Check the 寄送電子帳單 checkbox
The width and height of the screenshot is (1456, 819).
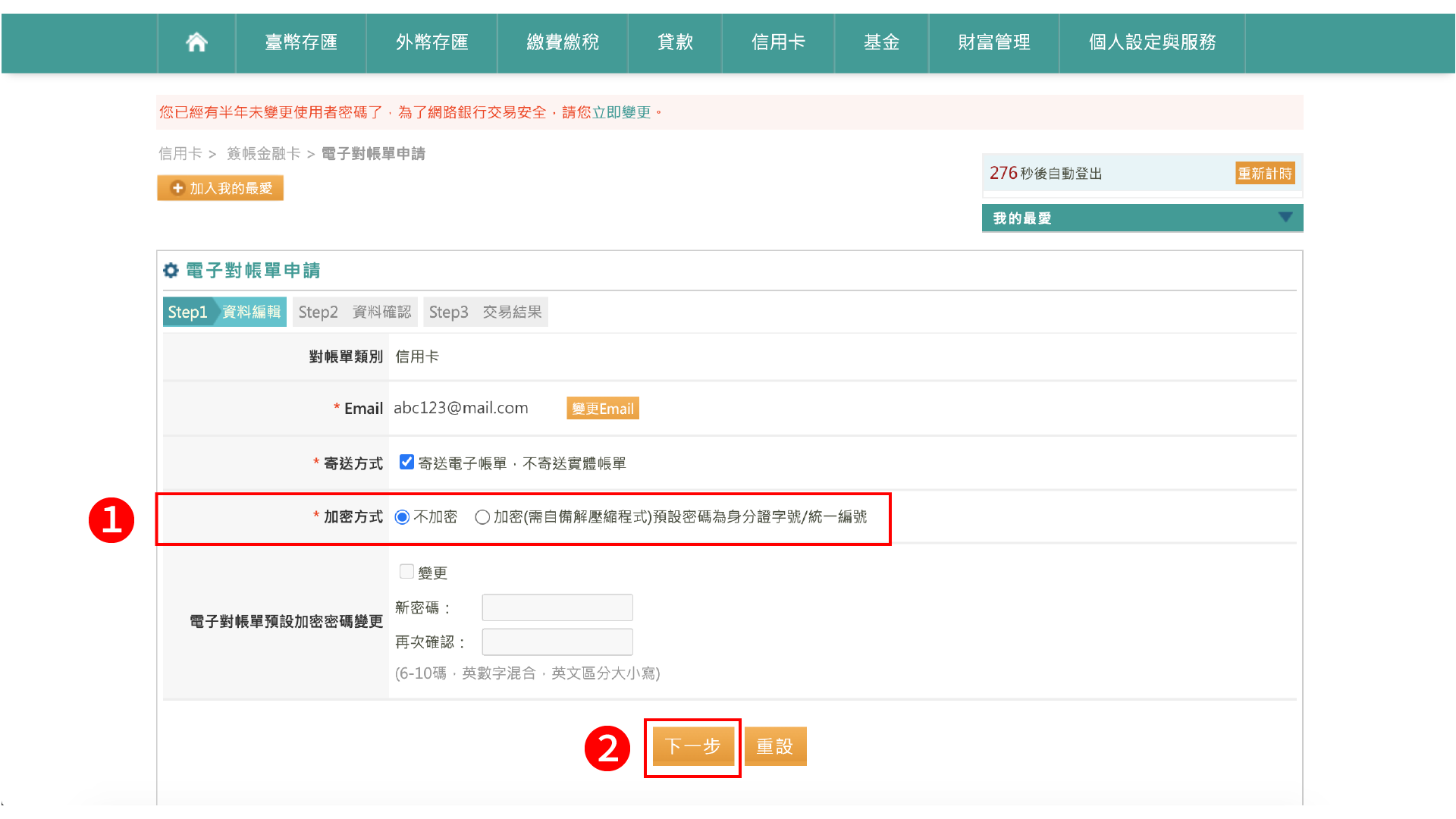click(407, 462)
